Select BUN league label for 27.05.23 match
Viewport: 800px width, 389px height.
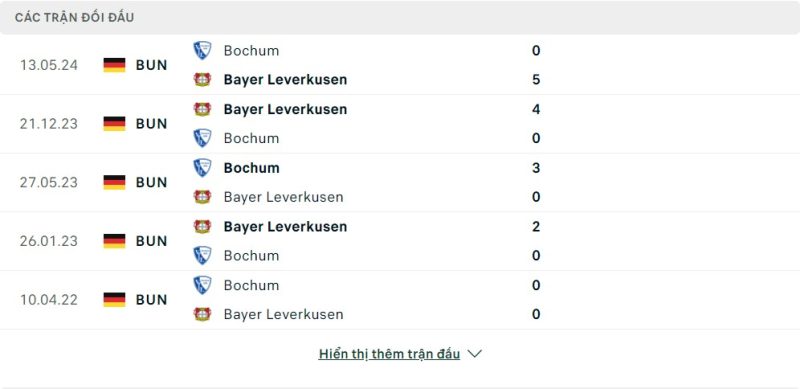[152, 182]
